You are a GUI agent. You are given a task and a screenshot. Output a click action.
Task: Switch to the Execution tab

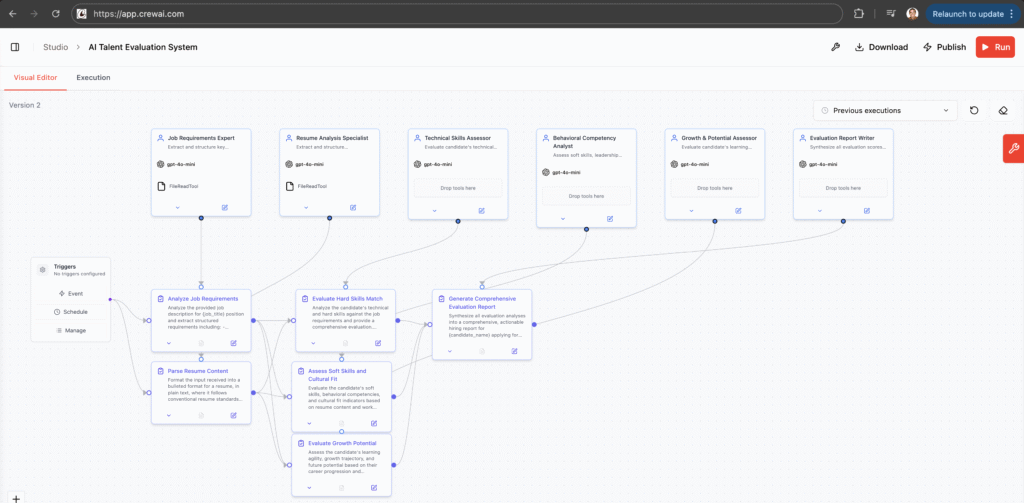coord(93,77)
